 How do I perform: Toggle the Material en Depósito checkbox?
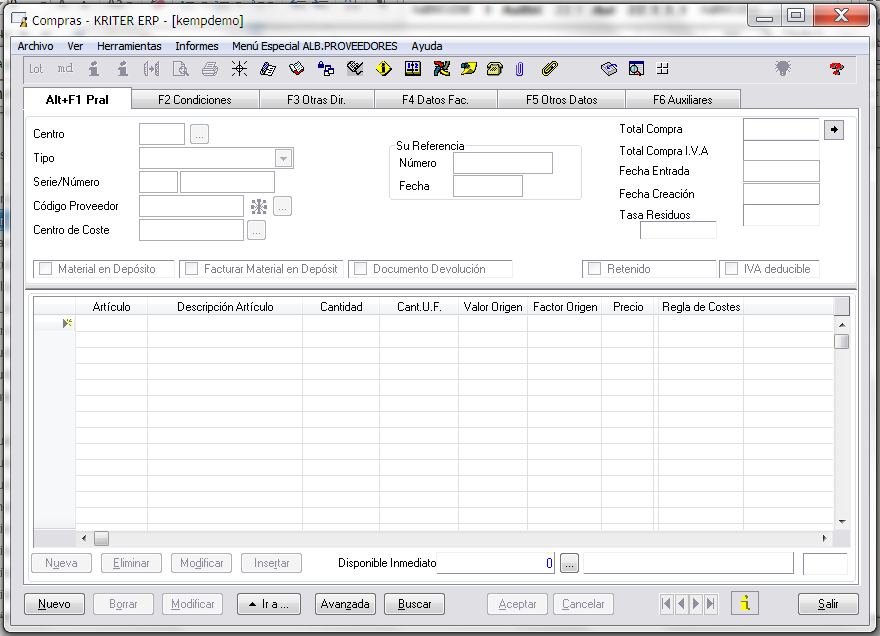[x=45, y=269]
